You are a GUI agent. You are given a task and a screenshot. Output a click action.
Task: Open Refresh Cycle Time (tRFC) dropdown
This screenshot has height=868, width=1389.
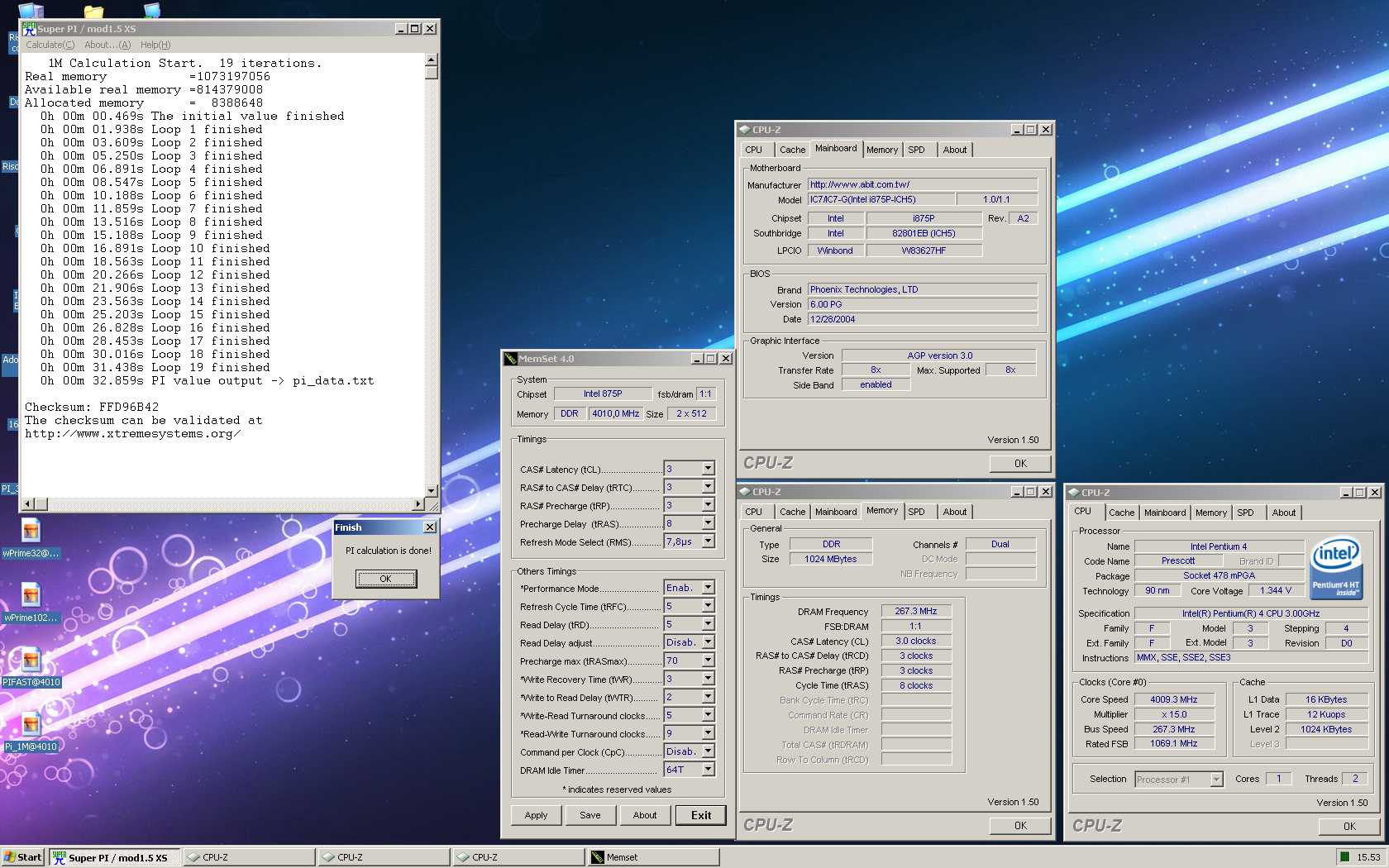click(708, 606)
